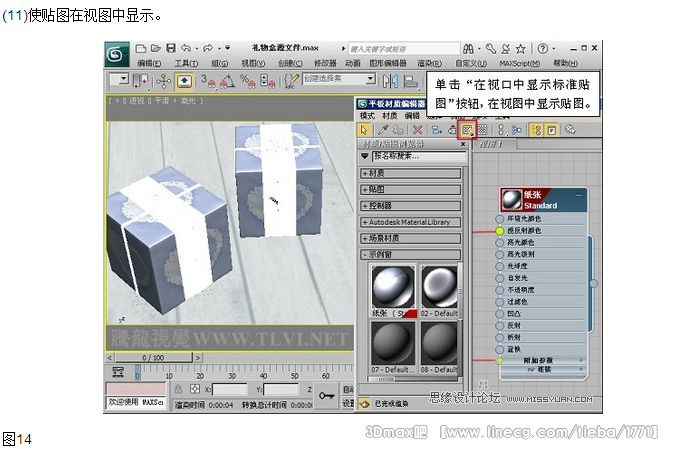Screen dimensions: 687x449
Task: Open the 3ds Max application menu logo
Action: (117, 54)
